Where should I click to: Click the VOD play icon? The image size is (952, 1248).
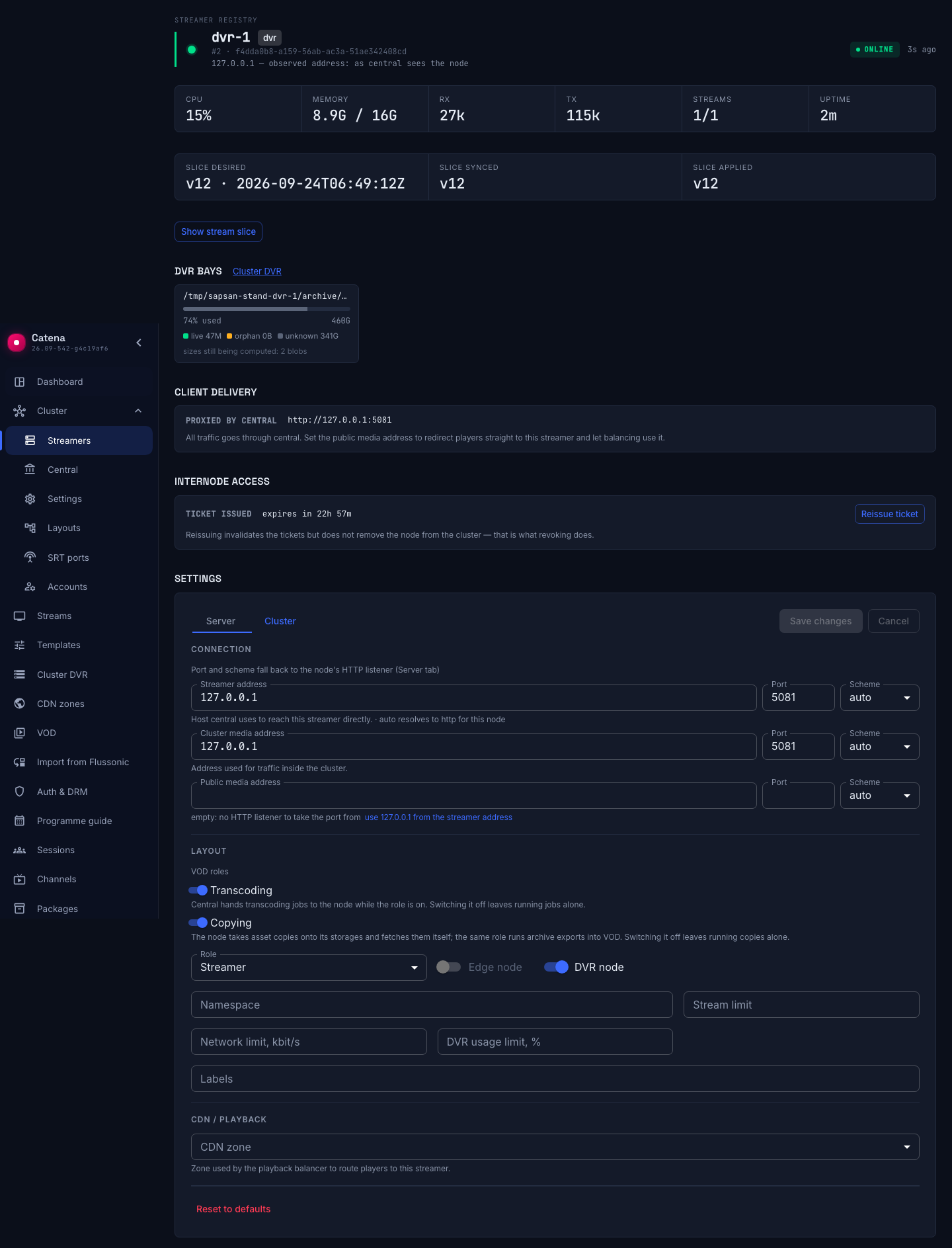tap(20, 733)
